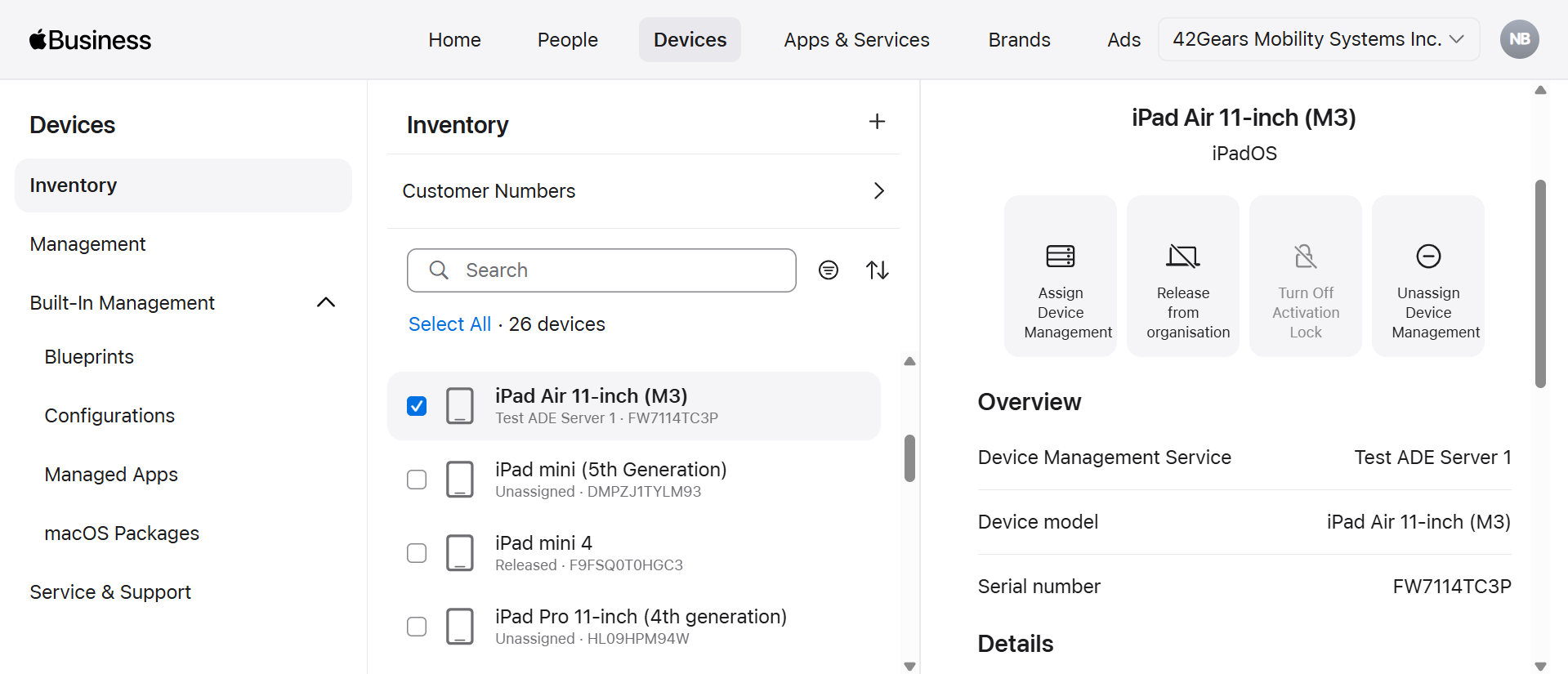Collapse the Built-In Management section
1568x674 pixels.
click(x=325, y=303)
